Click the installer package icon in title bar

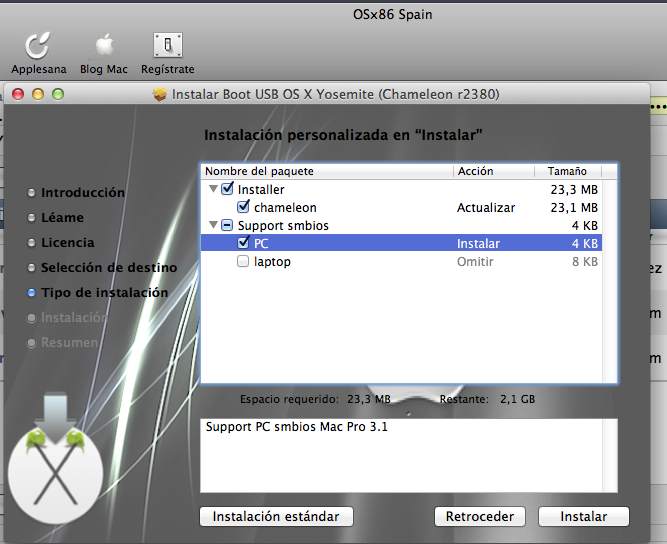tap(160, 94)
